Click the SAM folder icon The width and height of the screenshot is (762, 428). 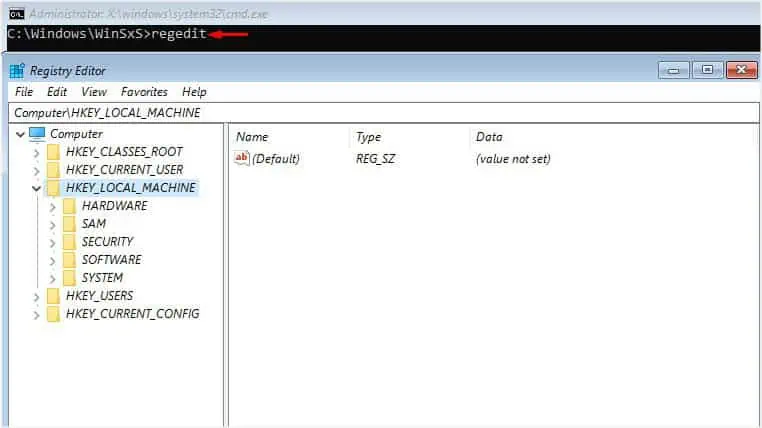(69, 224)
